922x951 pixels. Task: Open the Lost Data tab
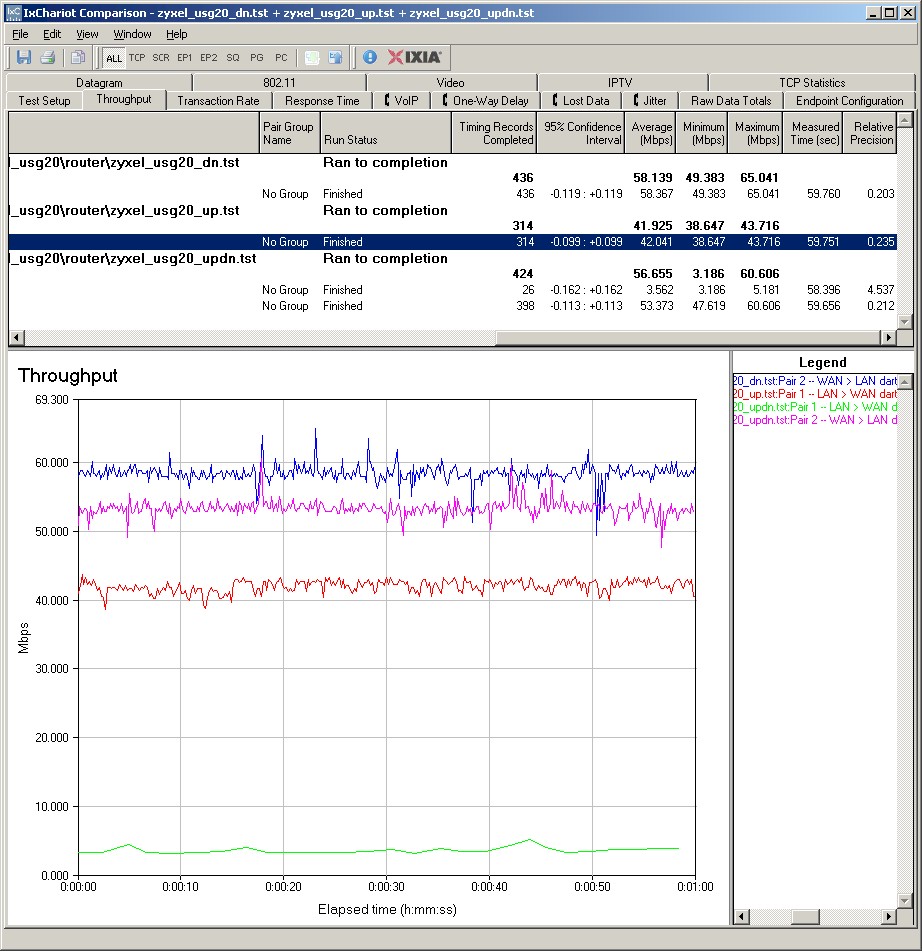point(581,101)
